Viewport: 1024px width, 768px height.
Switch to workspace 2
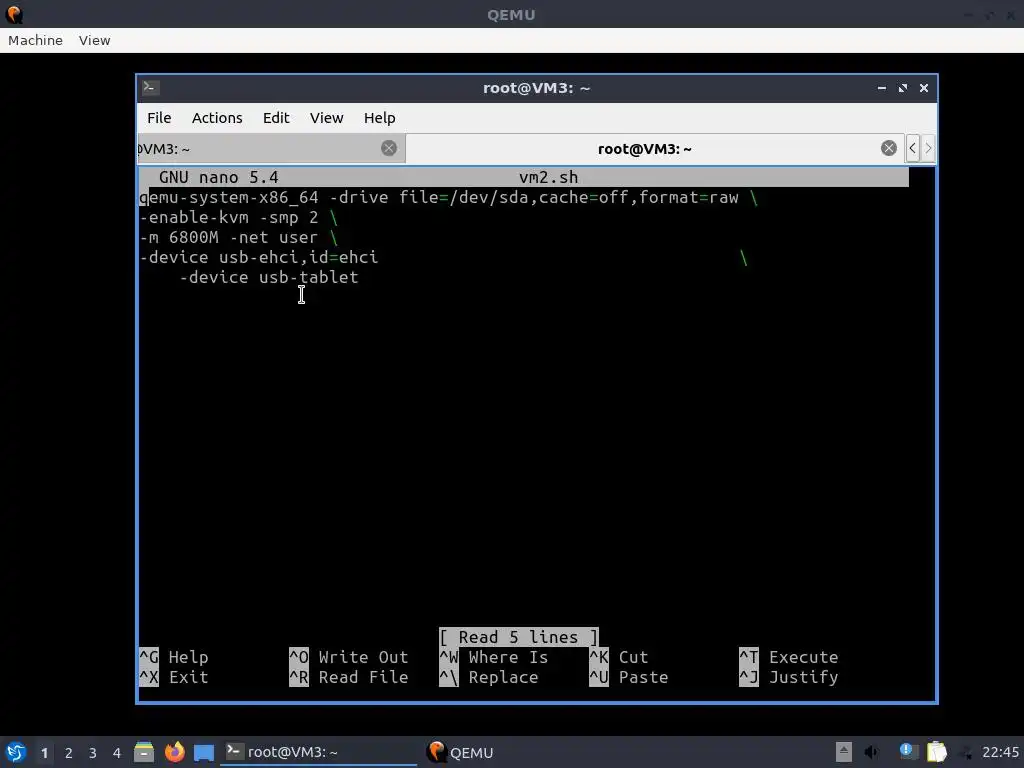[69, 753]
